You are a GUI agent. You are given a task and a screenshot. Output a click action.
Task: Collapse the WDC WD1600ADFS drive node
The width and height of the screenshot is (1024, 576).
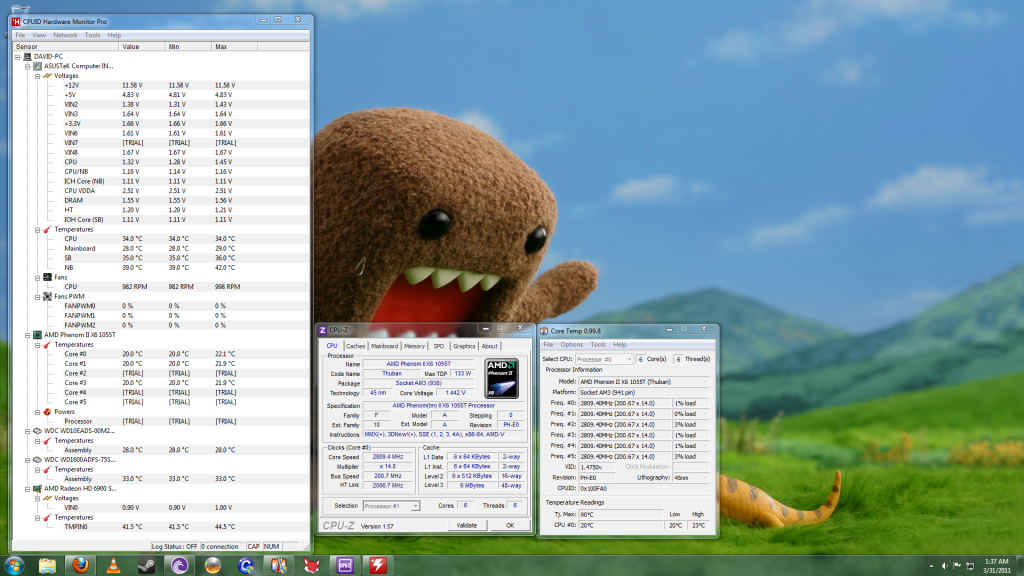click(27, 460)
